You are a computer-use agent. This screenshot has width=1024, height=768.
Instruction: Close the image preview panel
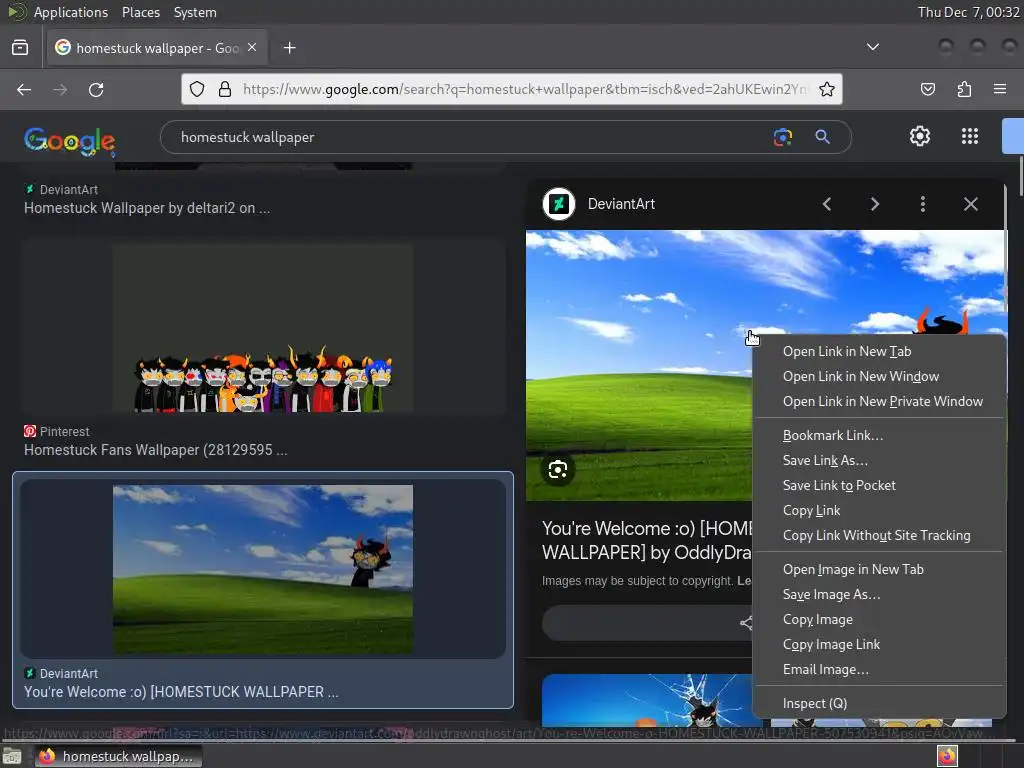coord(970,204)
